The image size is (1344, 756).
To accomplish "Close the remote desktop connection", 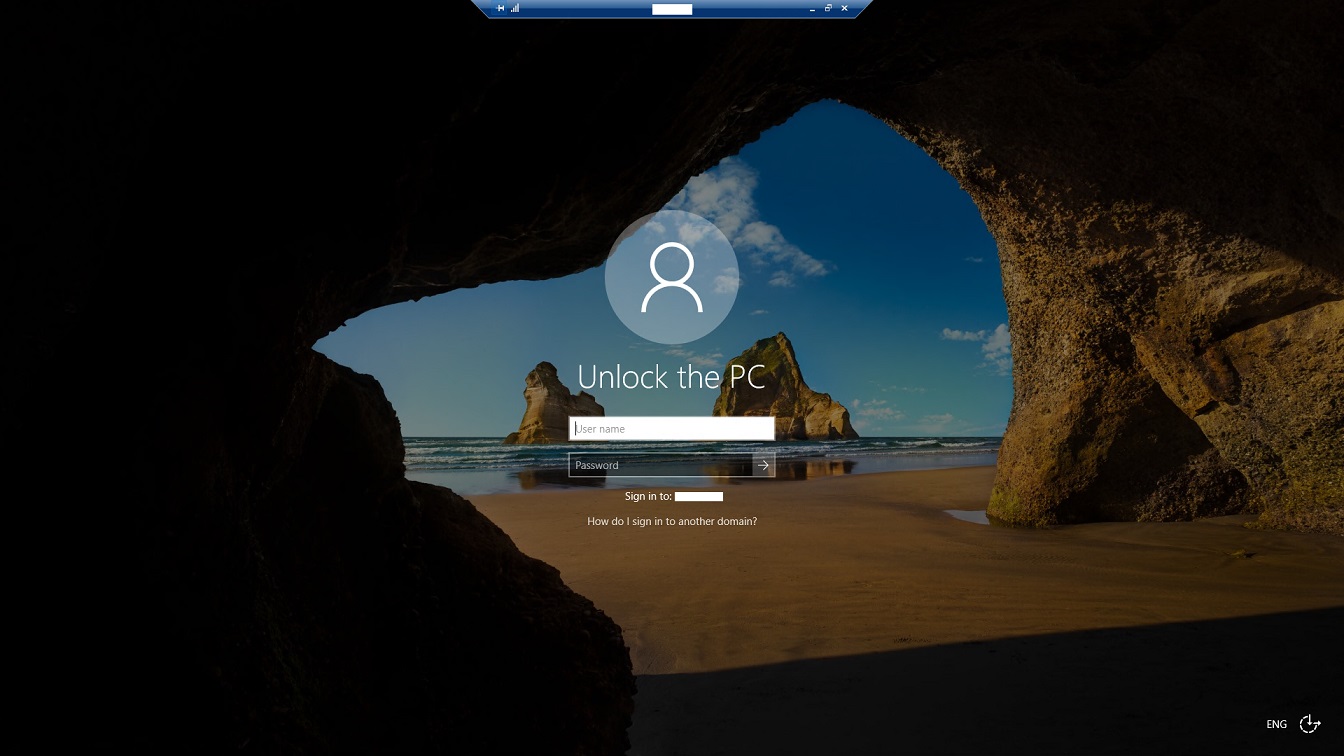I will (845, 8).
